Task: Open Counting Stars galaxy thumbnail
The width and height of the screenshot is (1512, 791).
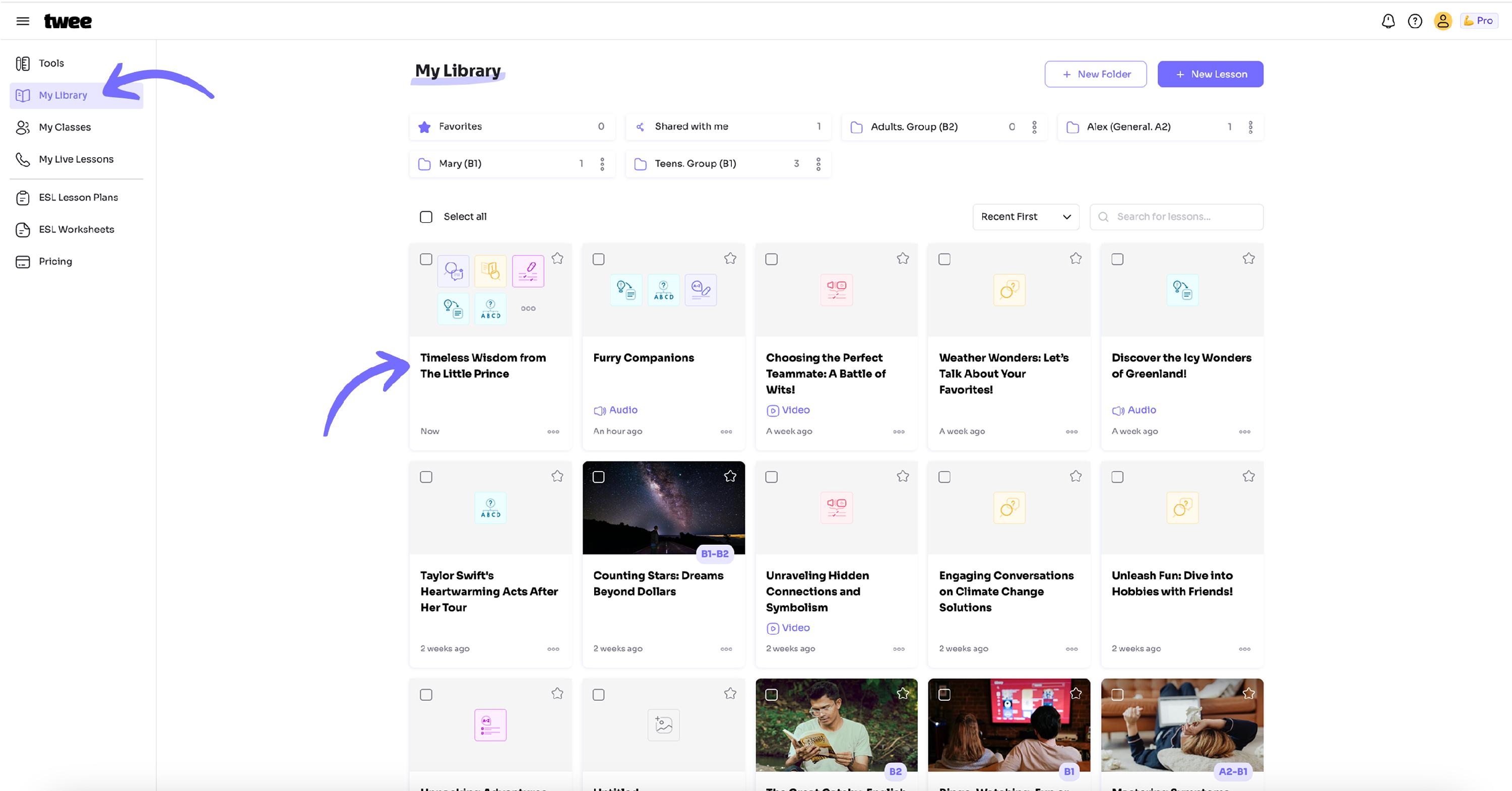Action: coord(664,507)
